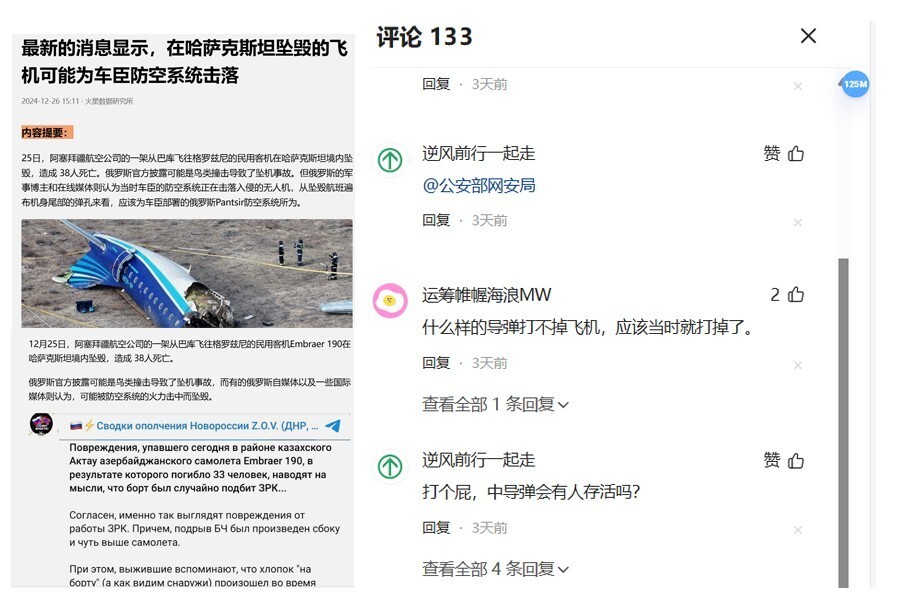The image size is (900, 616).
Task: Click the comments panel scrollbar thumb
Action: (x=843, y=423)
